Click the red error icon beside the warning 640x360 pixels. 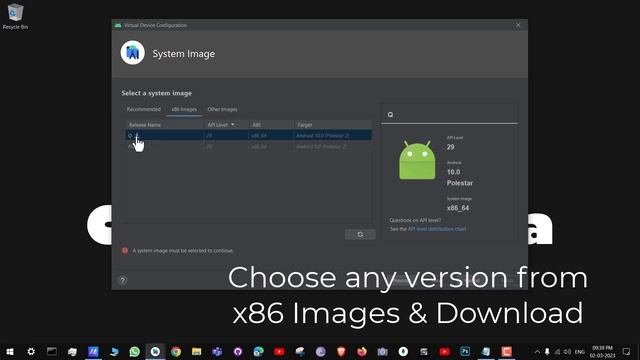(125, 250)
